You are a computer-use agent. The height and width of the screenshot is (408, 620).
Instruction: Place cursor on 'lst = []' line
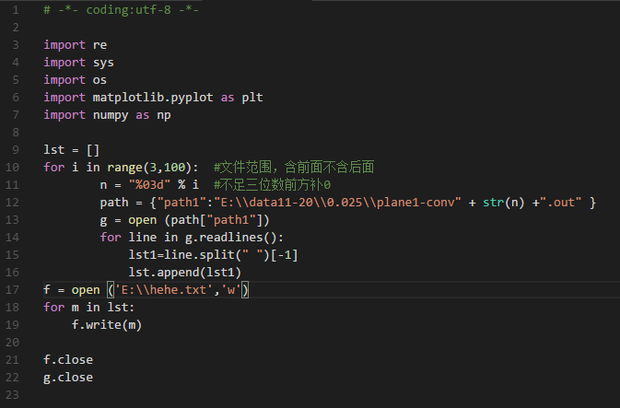71,149
